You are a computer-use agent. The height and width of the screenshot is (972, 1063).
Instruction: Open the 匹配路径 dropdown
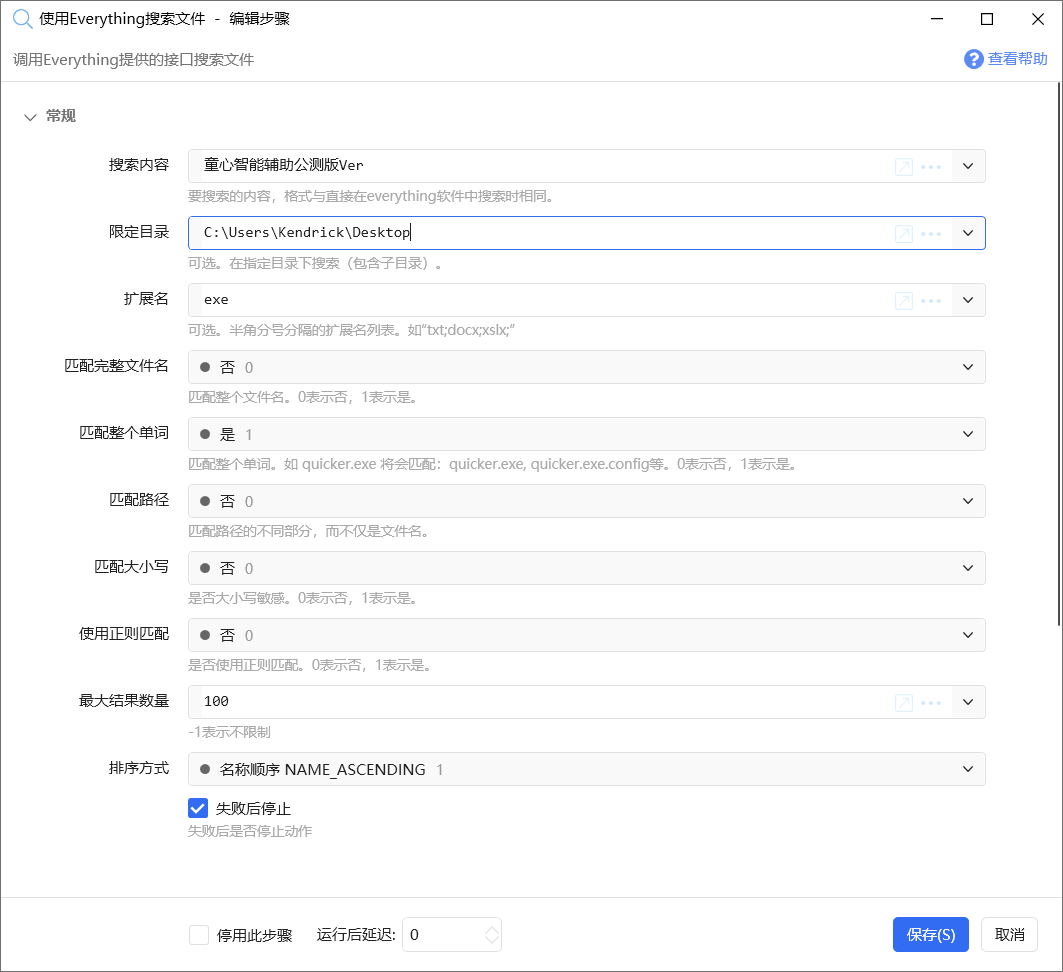pos(586,502)
